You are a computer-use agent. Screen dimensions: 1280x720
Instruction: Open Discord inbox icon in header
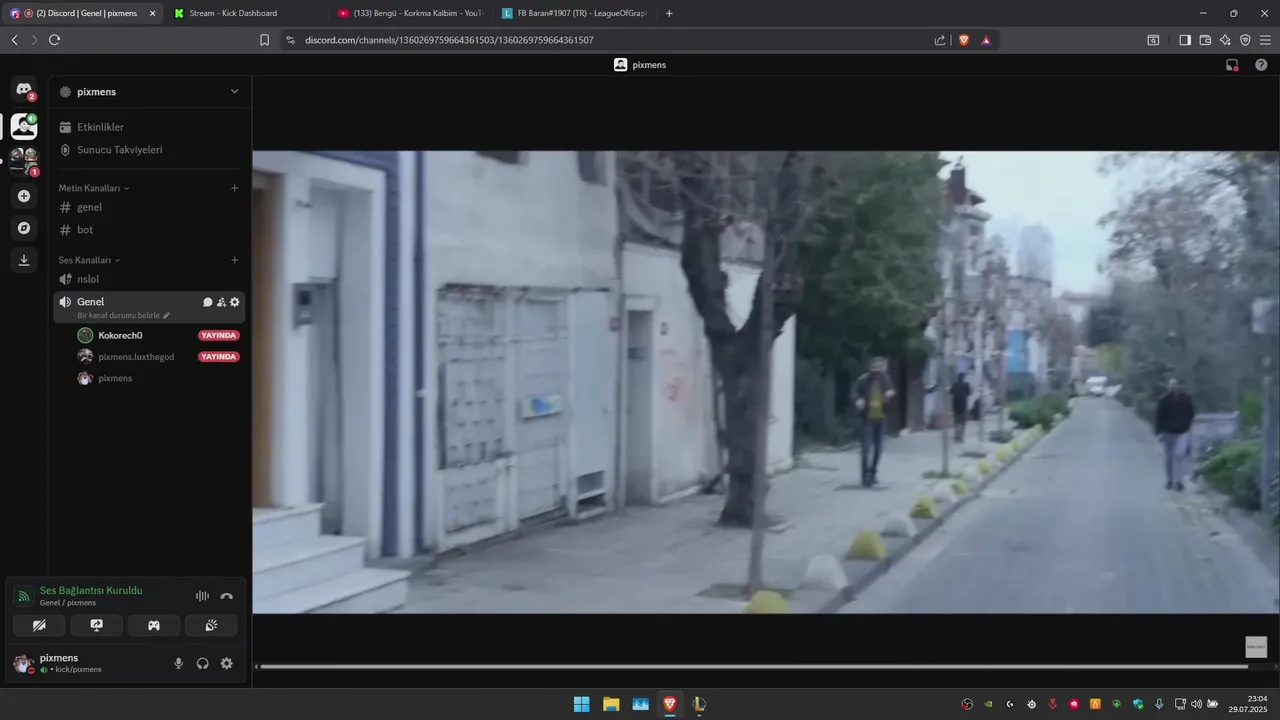click(1232, 64)
